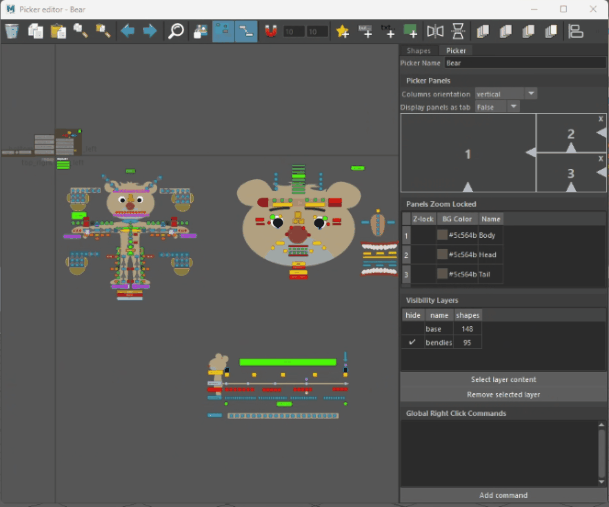
Task: Click the flip horizontally mirror icon
Action: [435, 31]
